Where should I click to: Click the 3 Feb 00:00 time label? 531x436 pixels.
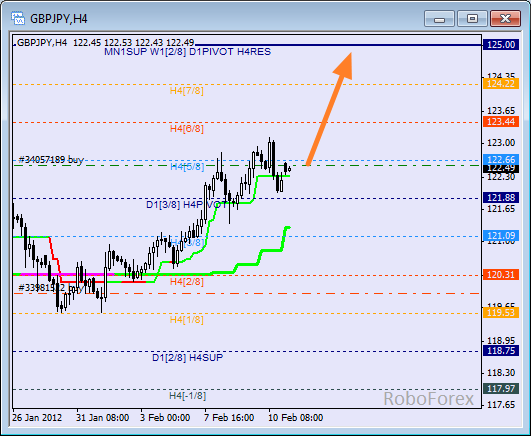tap(165, 418)
